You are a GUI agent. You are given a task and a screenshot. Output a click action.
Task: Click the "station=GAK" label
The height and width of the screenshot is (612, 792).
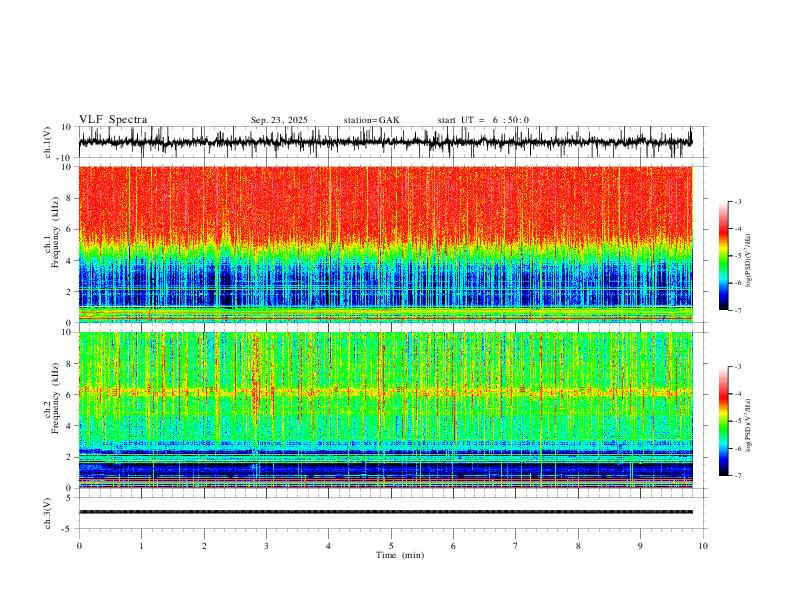point(371,120)
